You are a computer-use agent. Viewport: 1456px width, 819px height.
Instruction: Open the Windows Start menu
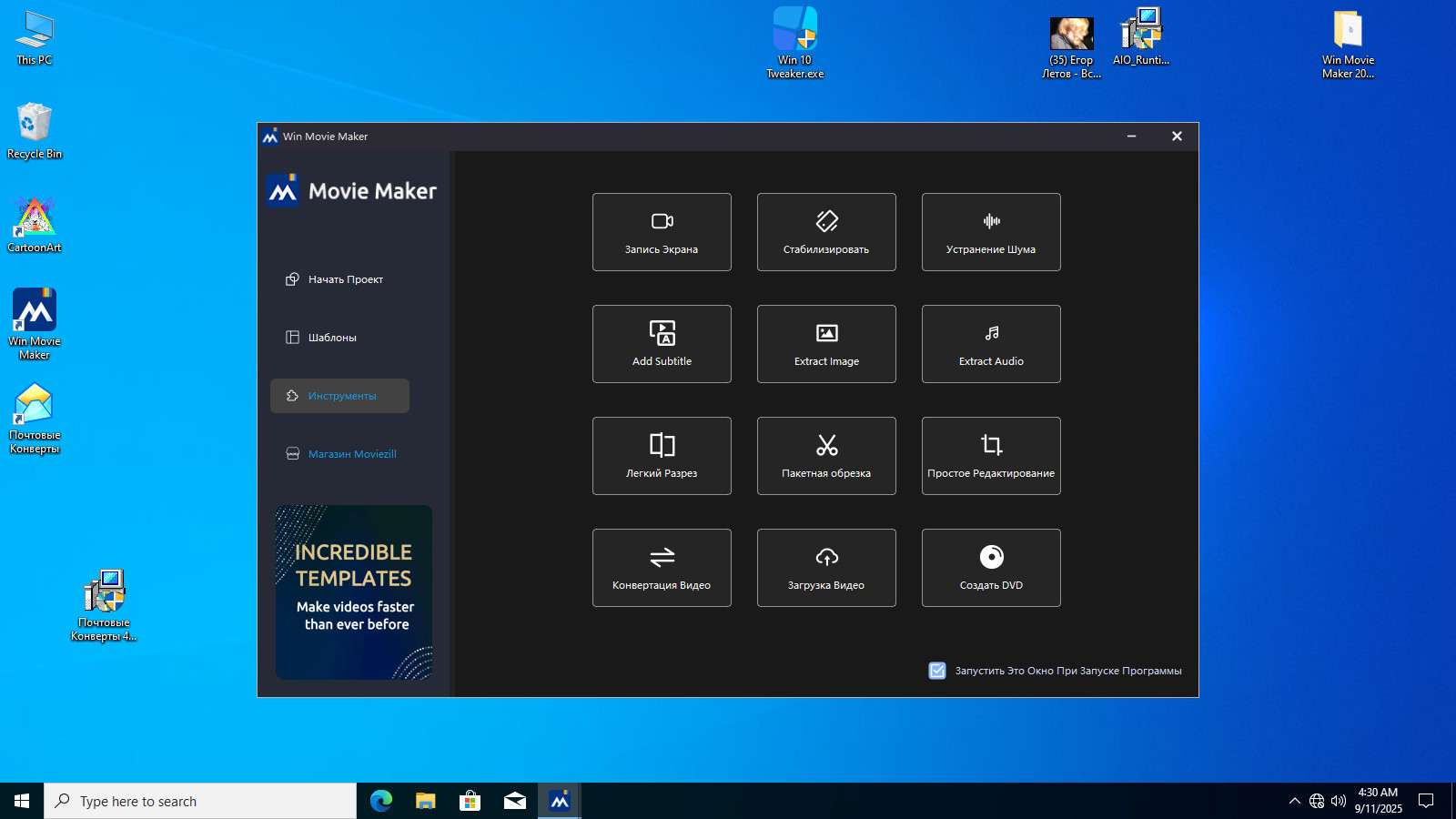[22, 801]
